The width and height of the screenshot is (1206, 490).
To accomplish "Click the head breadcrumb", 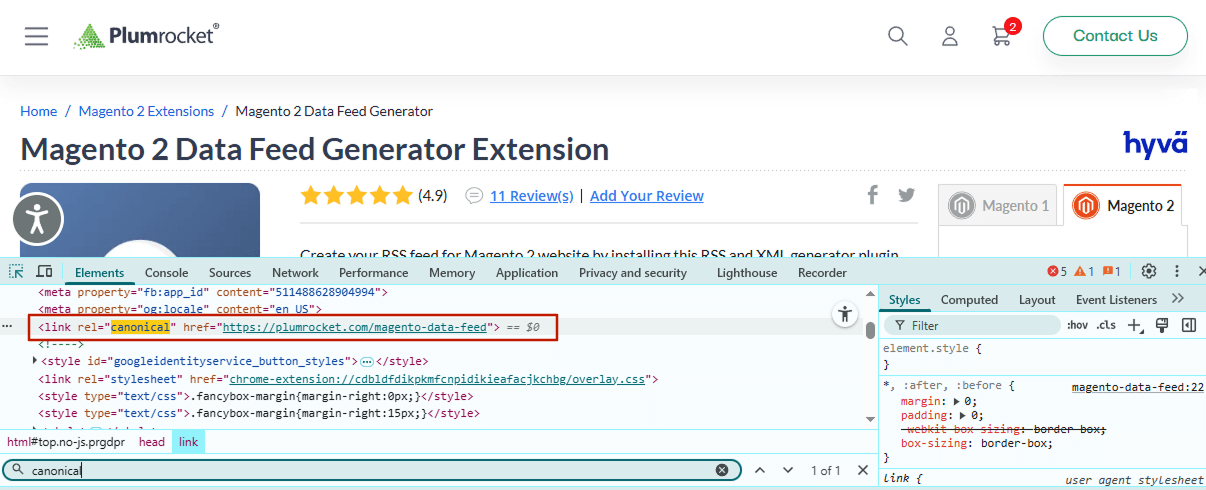I will [152, 442].
